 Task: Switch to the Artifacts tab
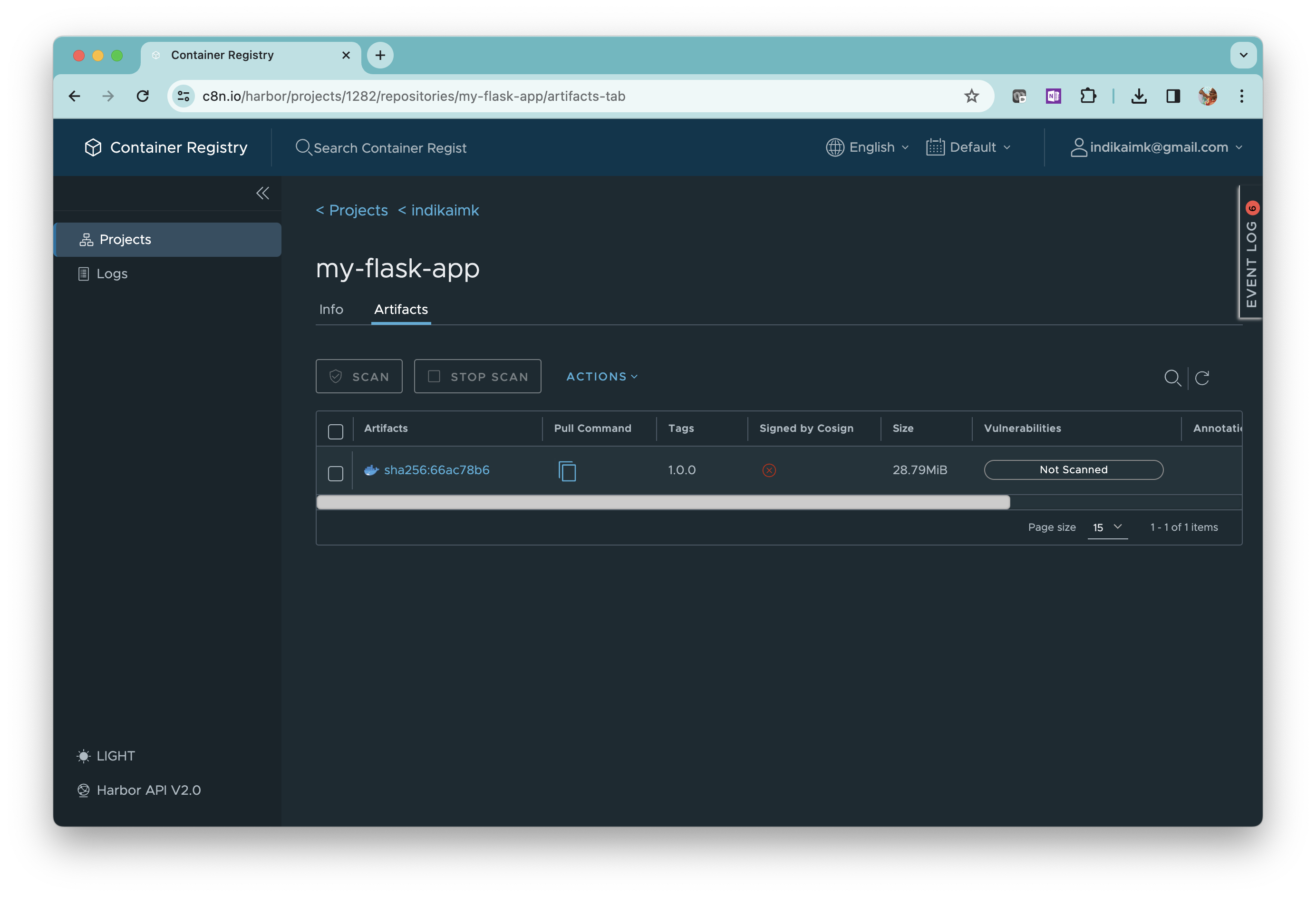(401, 310)
